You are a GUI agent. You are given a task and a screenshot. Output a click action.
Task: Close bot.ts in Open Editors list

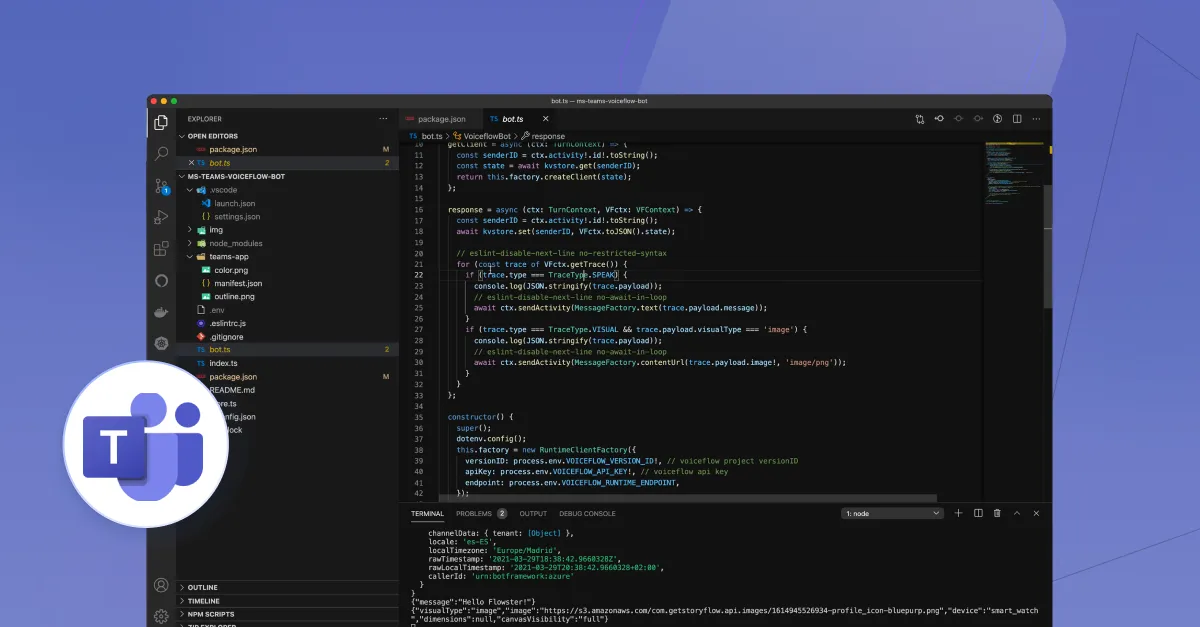pyautogui.click(x=191, y=163)
